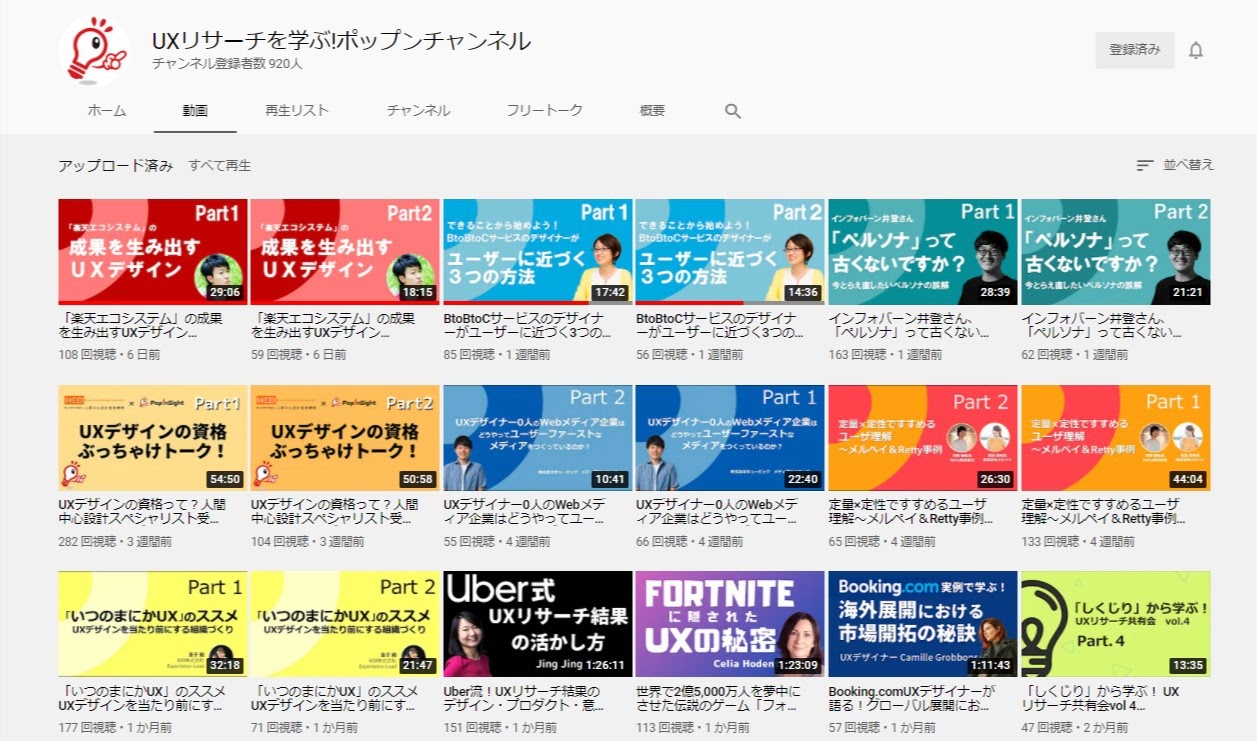
Task: Click the すべて再生 play all link
Action: tap(220, 165)
